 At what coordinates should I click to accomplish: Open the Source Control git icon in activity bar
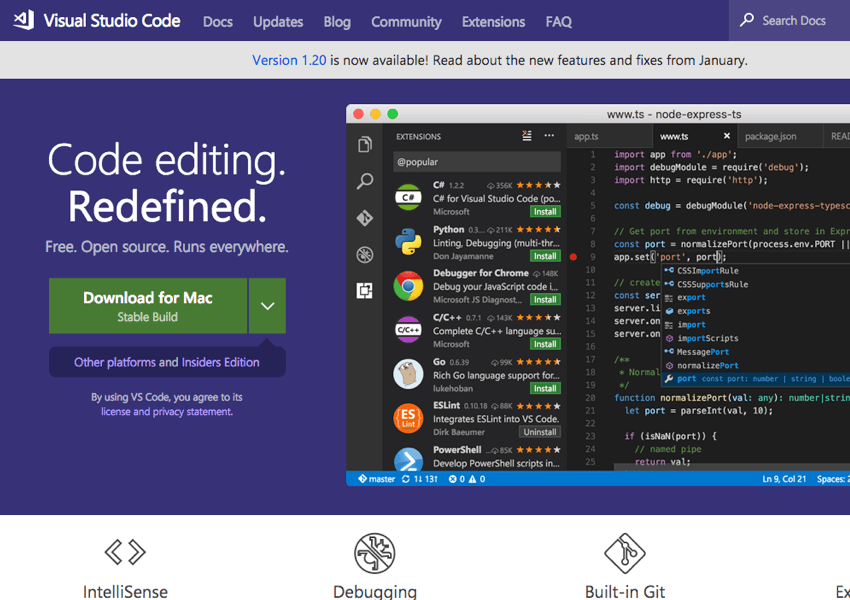click(x=365, y=218)
